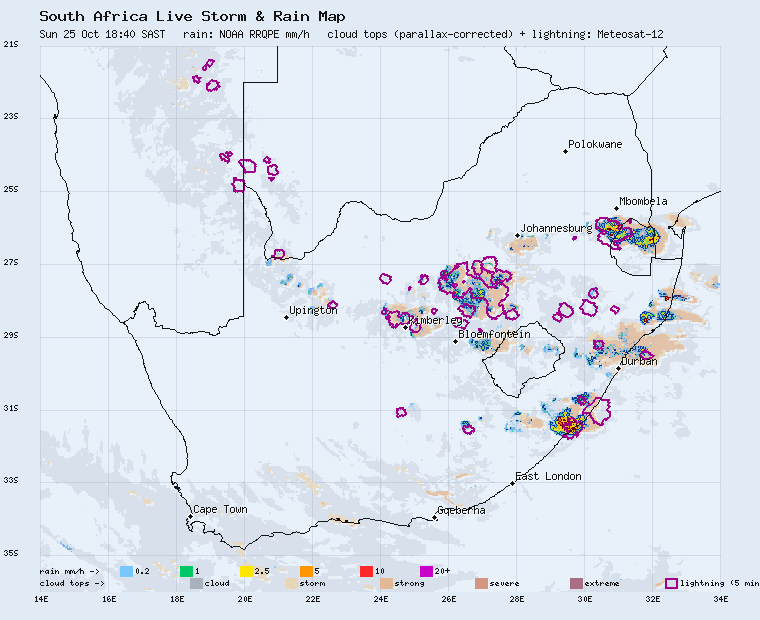The height and width of the screenshot is (620, 760).
Task: Click the 14E longitude axis label
Action: pos(41,599)
